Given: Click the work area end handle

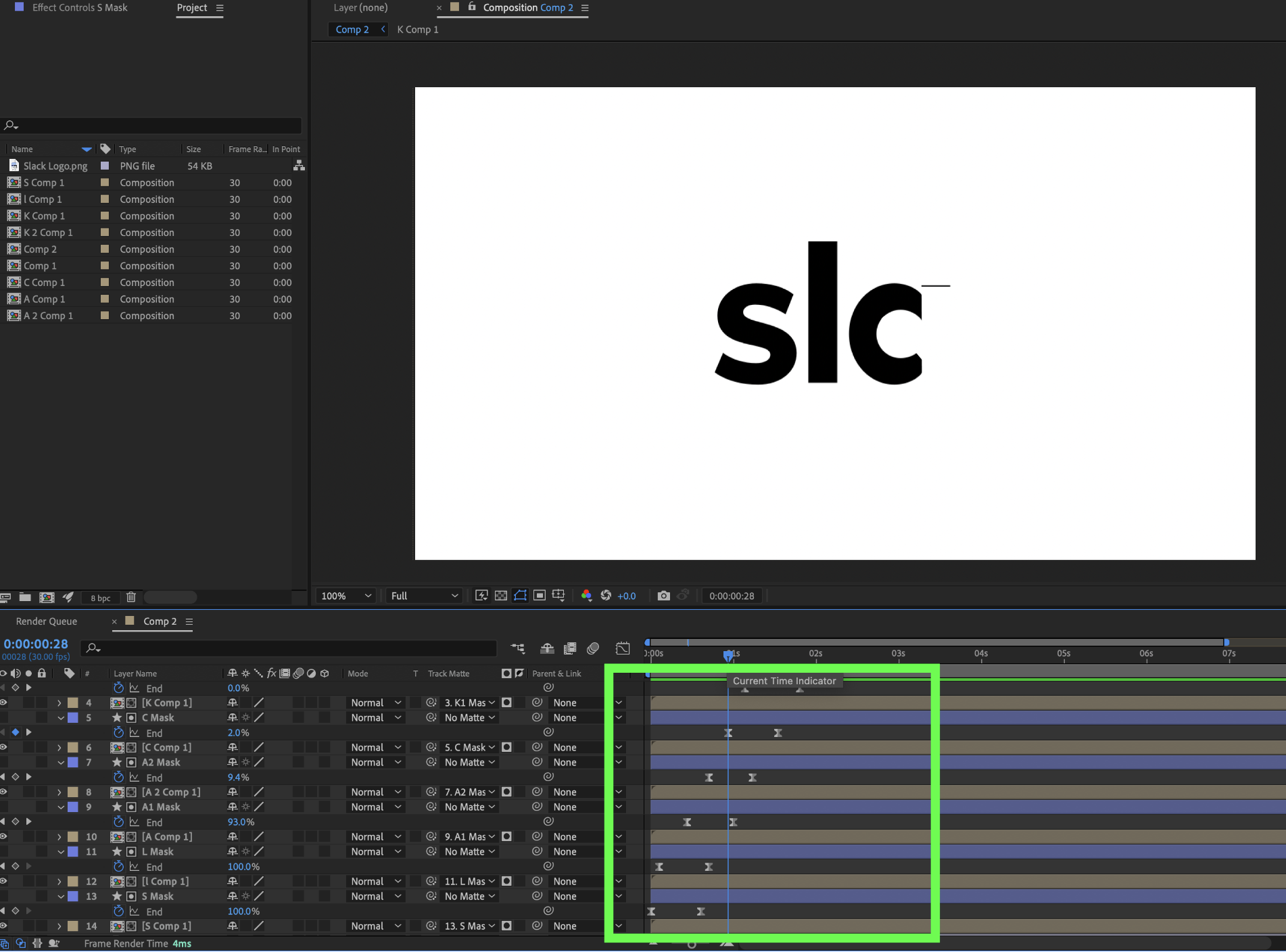Looking at the screenshot, I should pos(1227,642).
